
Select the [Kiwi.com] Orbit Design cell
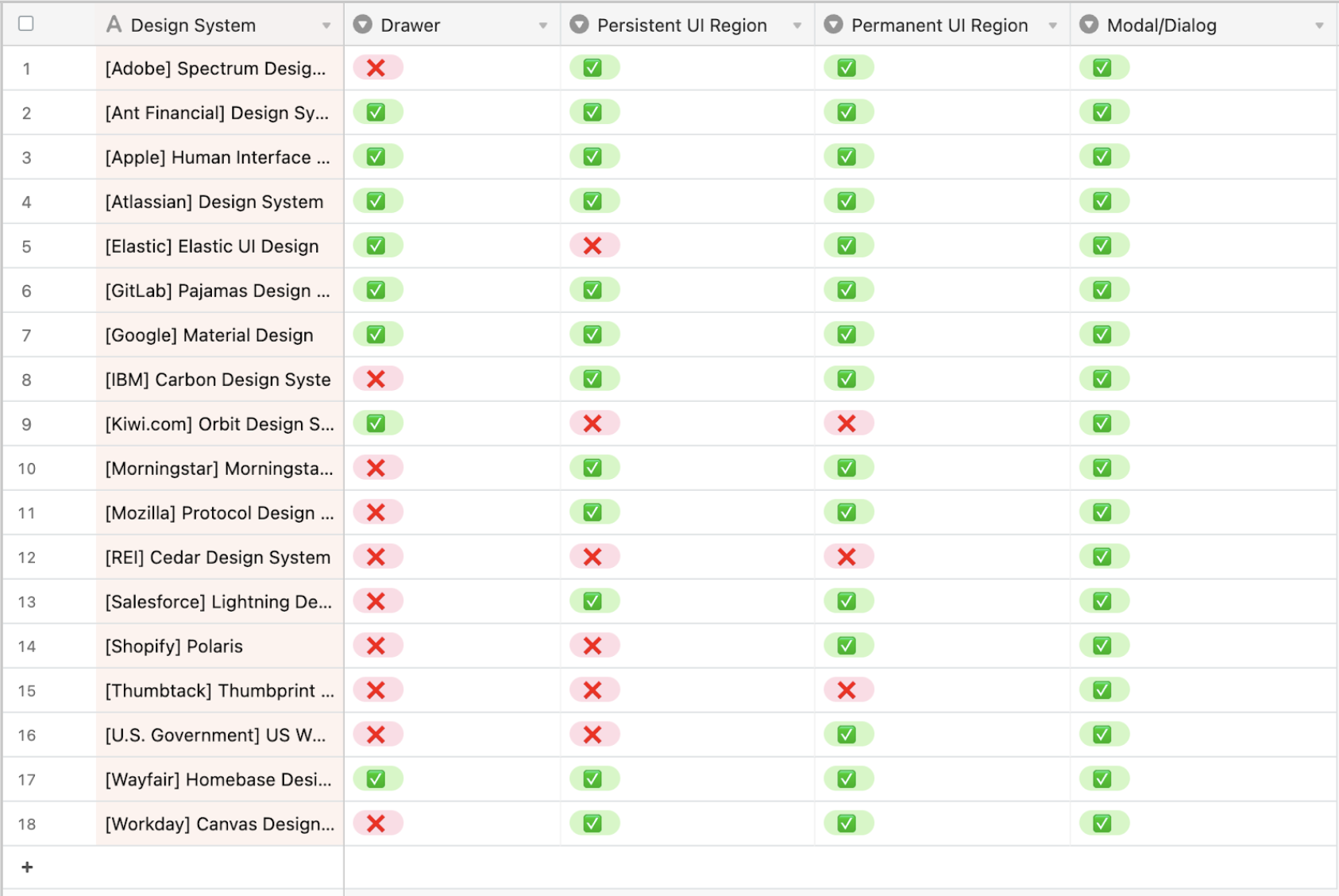point(220,424)
